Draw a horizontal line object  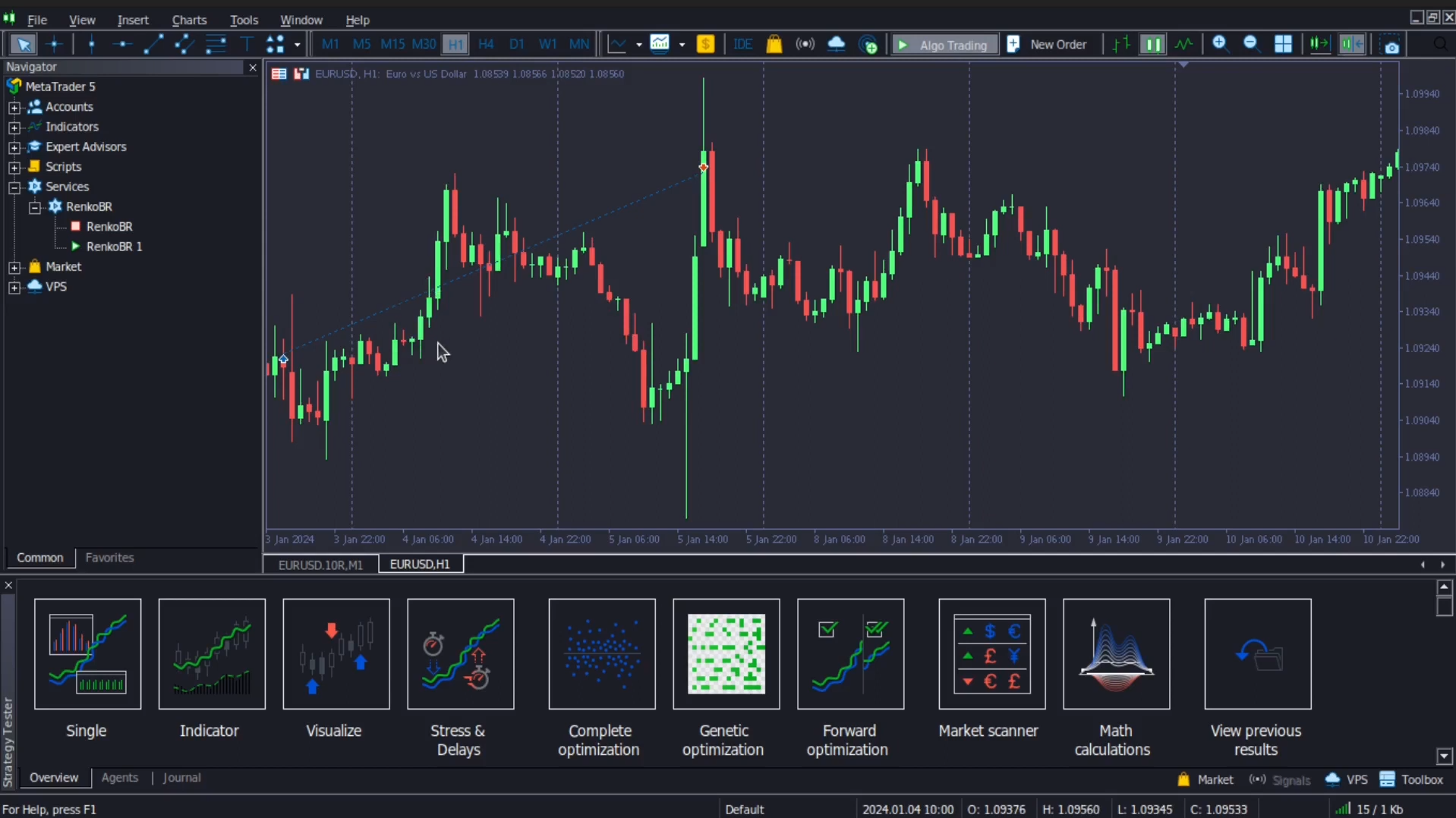tap(121, 44)
